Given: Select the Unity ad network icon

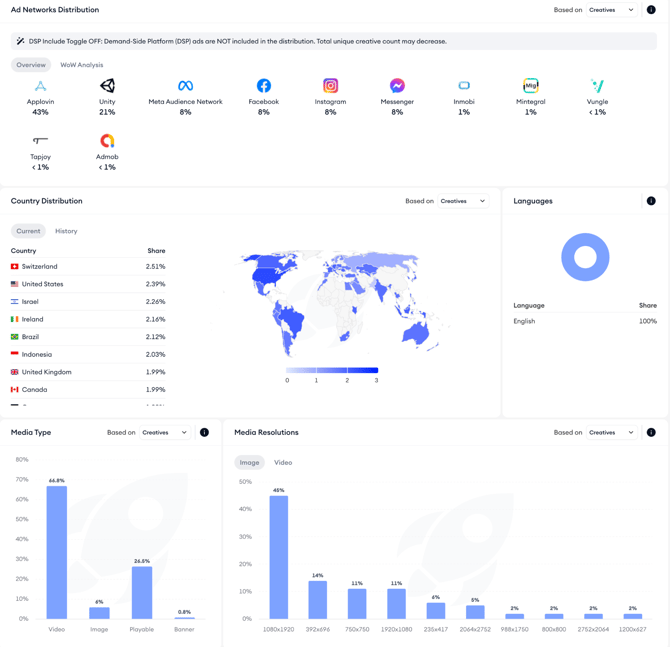Looking at the screenshot, I should tap(107, 85).
